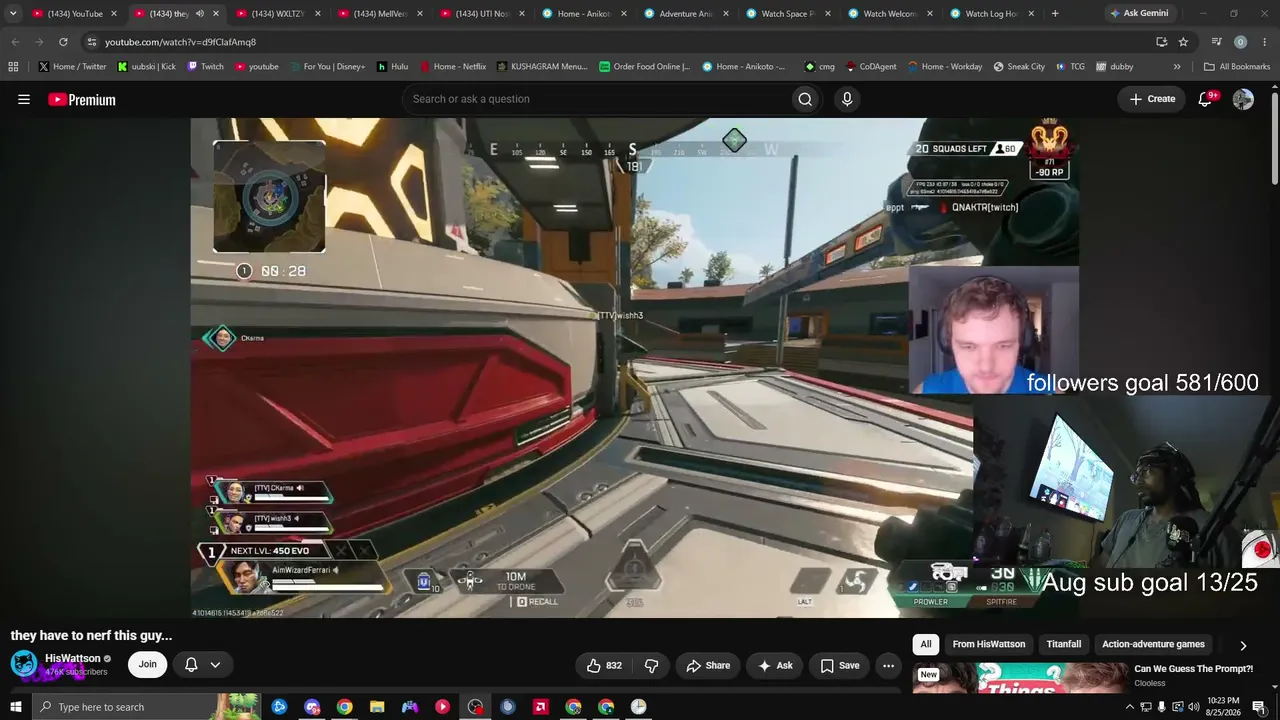Image resolution: width=1280 pixels, height=720 pixels.
Task: Select Action-adventure games filter chip
Action: click(1153, 645)
